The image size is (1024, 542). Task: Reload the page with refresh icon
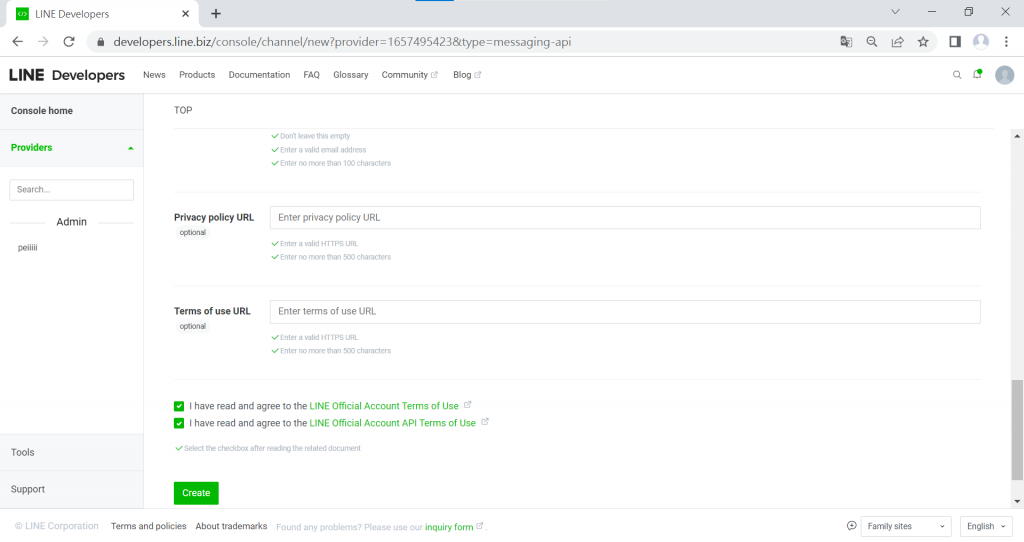point(69,42)
